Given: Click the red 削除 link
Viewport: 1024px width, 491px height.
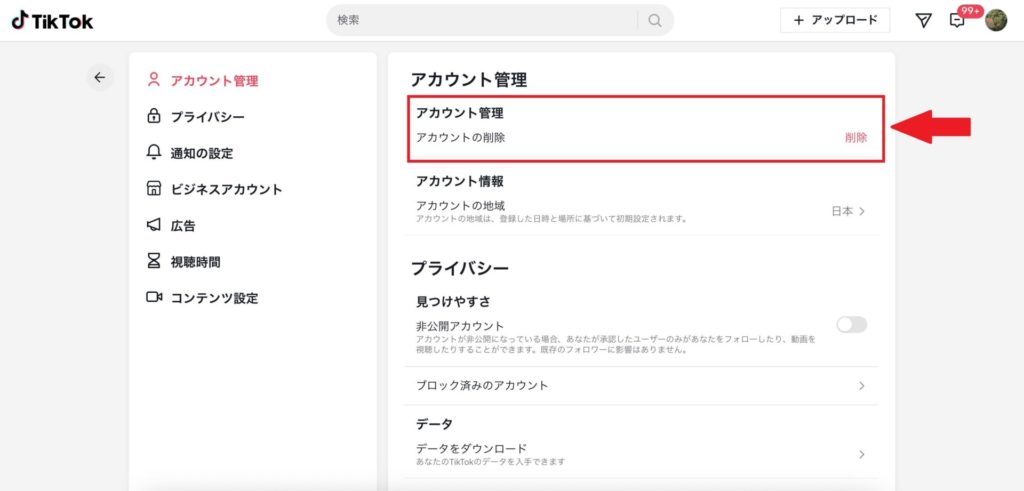Looking at the screenshot, I should point(856,137).
